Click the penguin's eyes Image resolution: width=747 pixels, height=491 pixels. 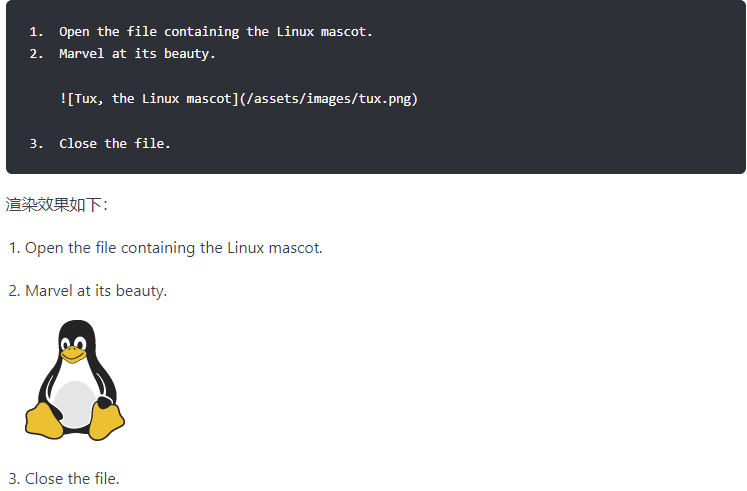tap(74, 341)
